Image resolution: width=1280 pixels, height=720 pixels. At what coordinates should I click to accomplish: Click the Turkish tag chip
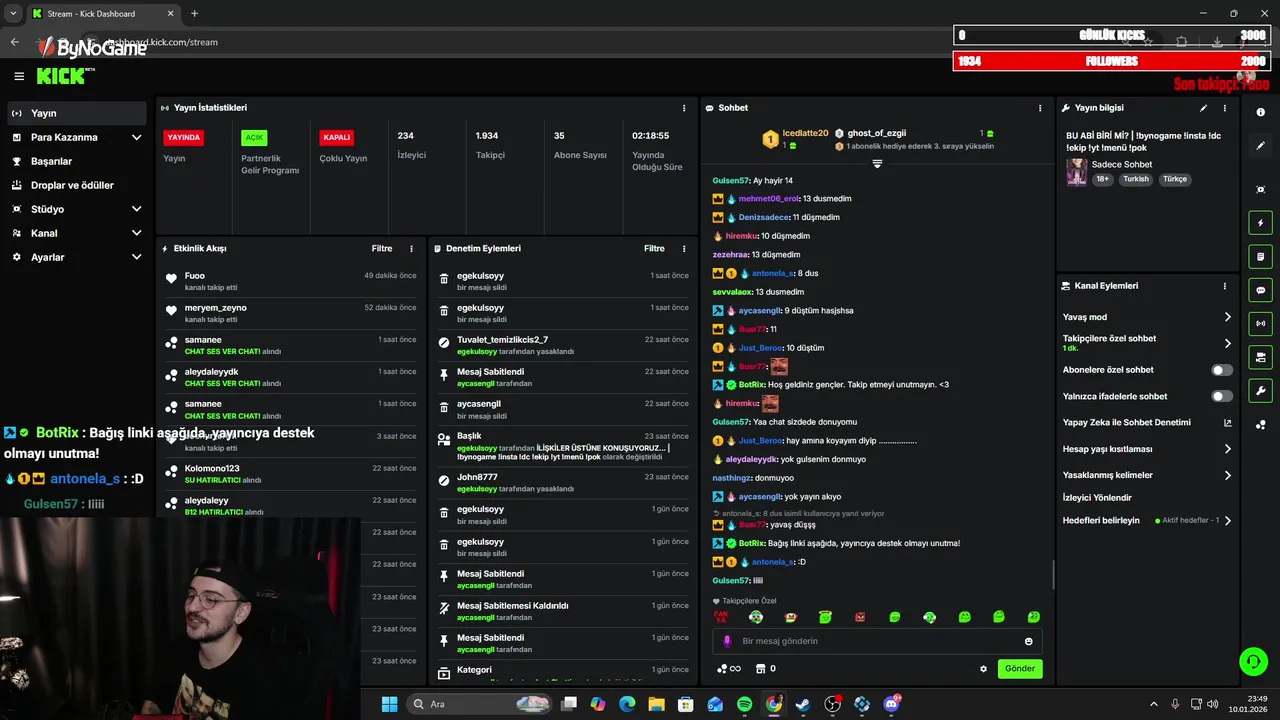pyautogui.click(x=1136, y=179)
